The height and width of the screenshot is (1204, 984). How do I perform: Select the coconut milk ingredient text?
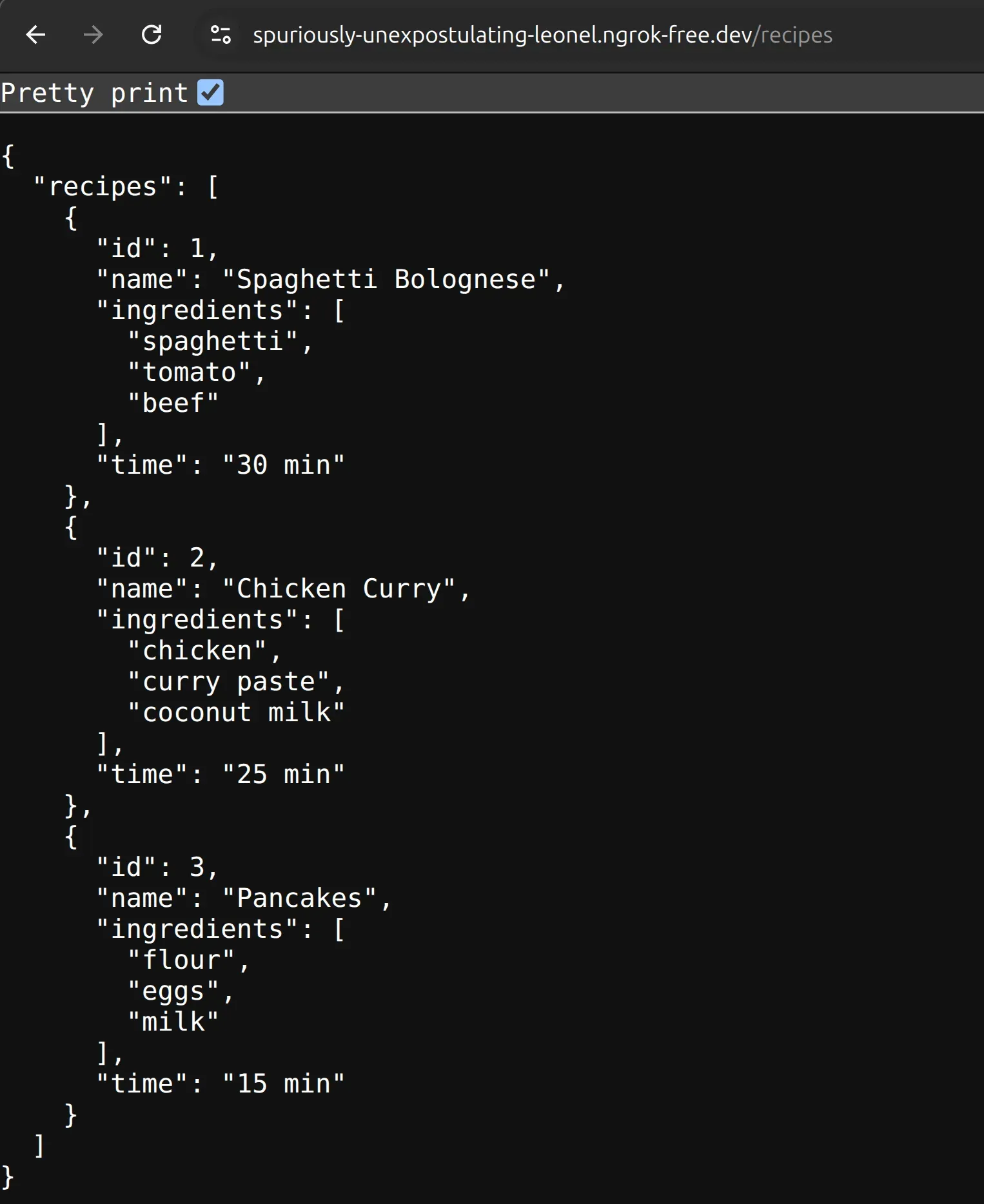point(236,712)
